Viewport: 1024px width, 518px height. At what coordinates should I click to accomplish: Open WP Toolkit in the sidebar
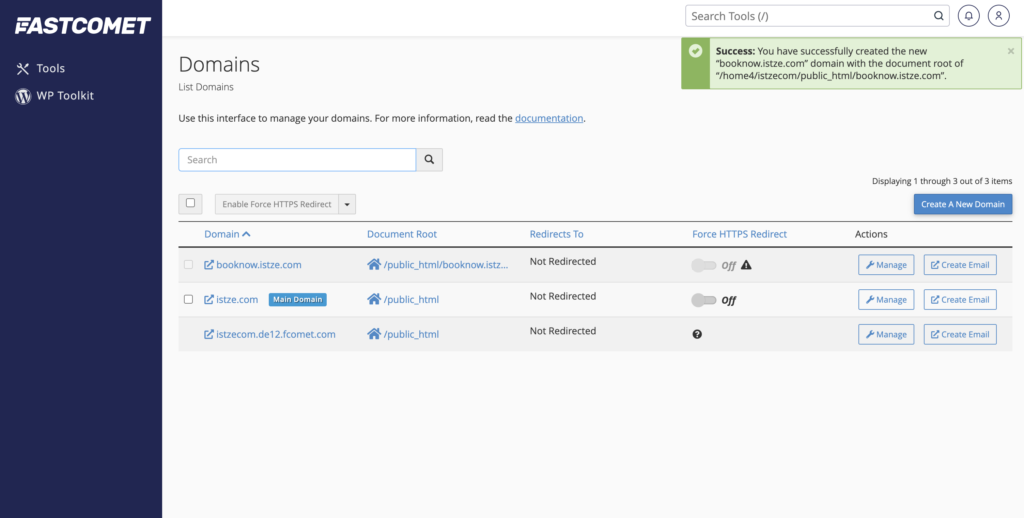point(64,96)
